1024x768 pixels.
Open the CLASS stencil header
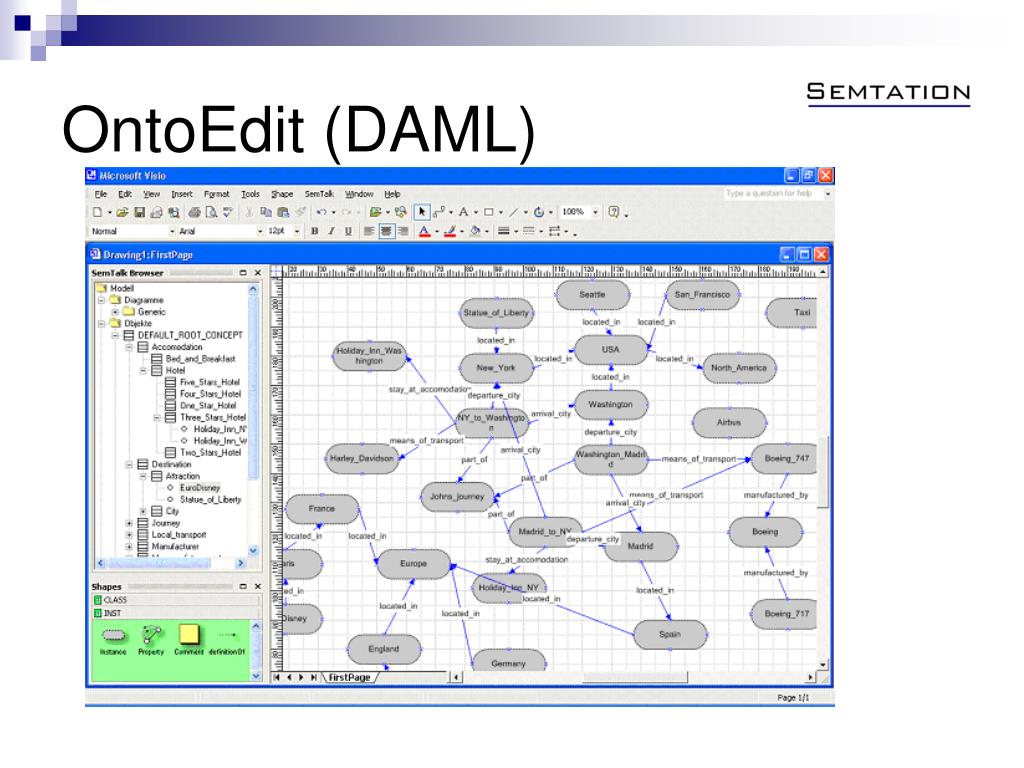point(176,600)
